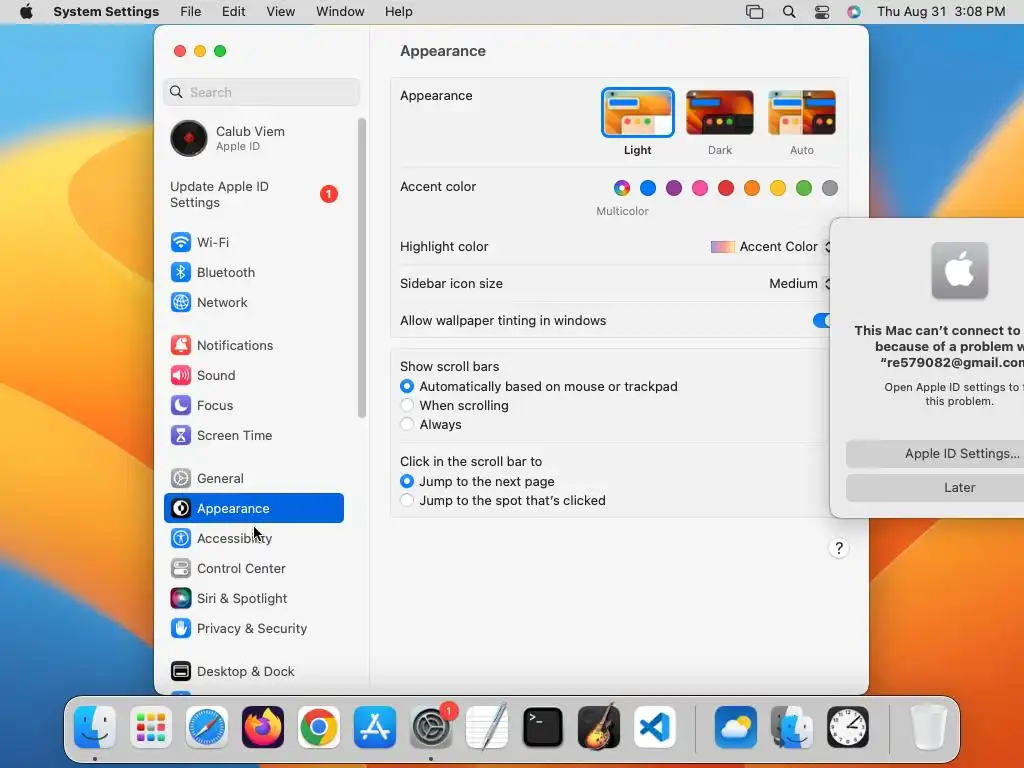This screenshot has height=768, width=1024.
Task: Open Accessibility settings in sidebar
Action: coord(253,538)
